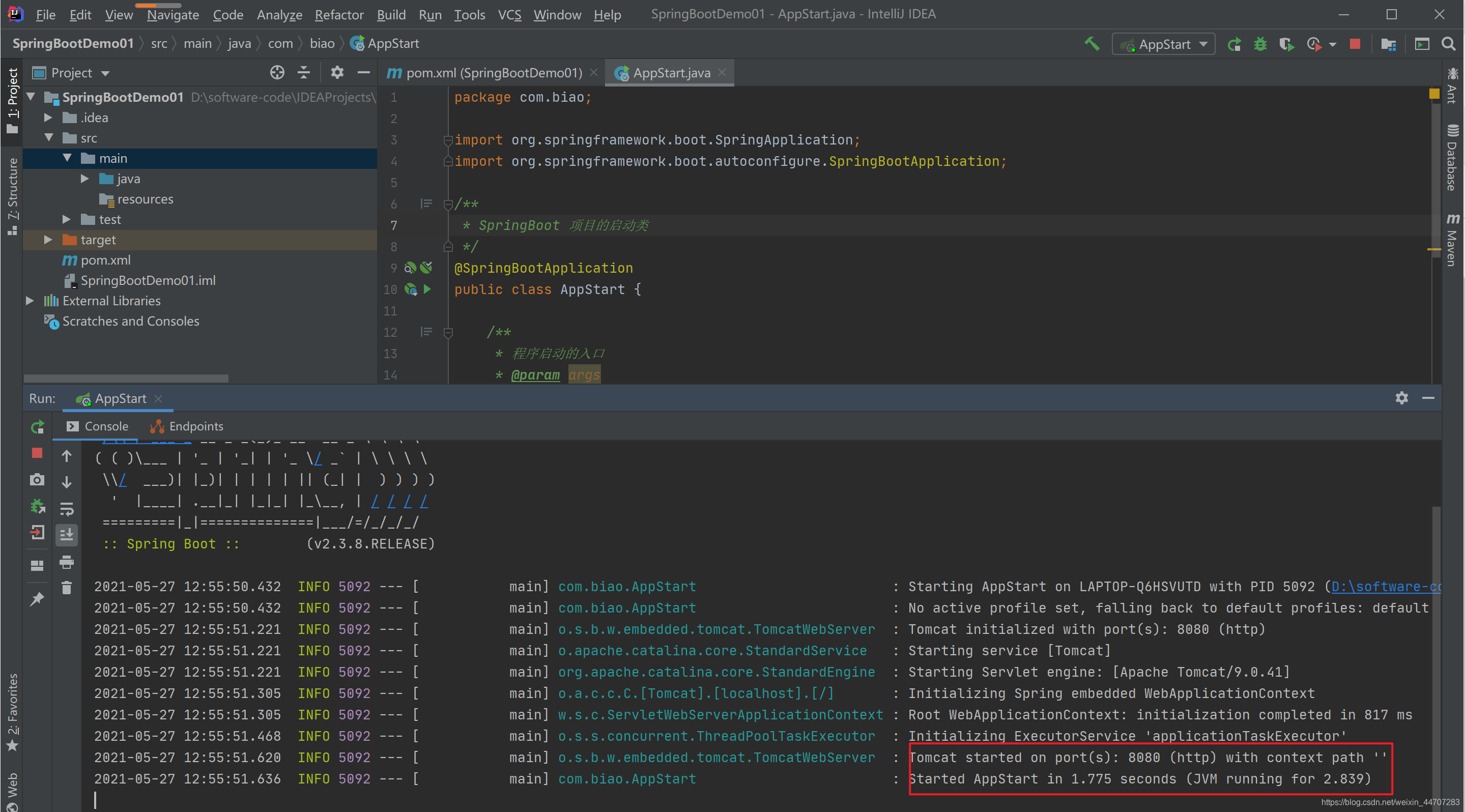Collapse the main folder
Image resolution: width=1465 pixels, height=812 pixels.
(x=67, y=158)
